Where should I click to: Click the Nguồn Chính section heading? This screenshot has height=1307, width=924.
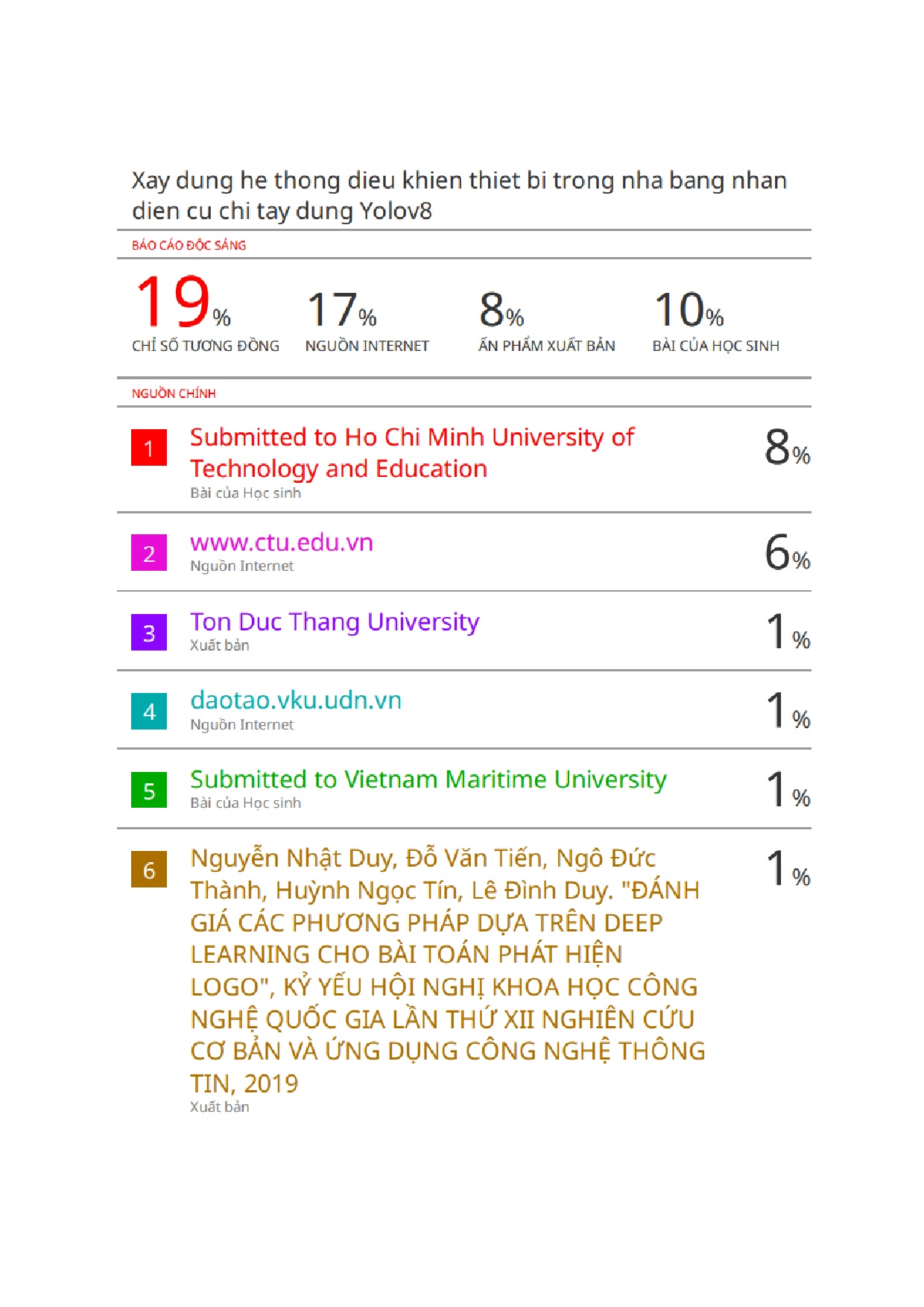coord(174,393)
